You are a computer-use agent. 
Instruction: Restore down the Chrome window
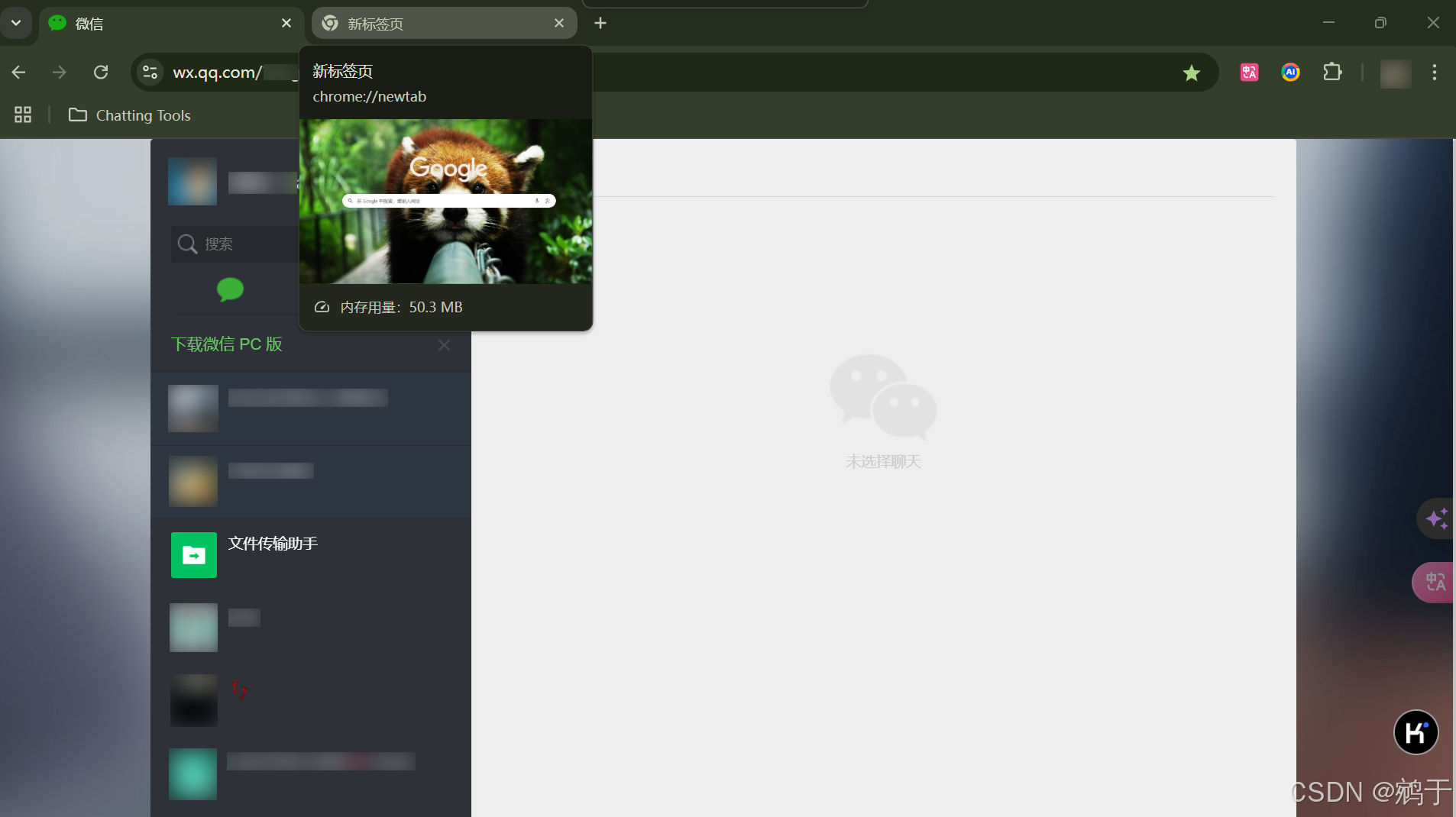tap(1380, 23)
